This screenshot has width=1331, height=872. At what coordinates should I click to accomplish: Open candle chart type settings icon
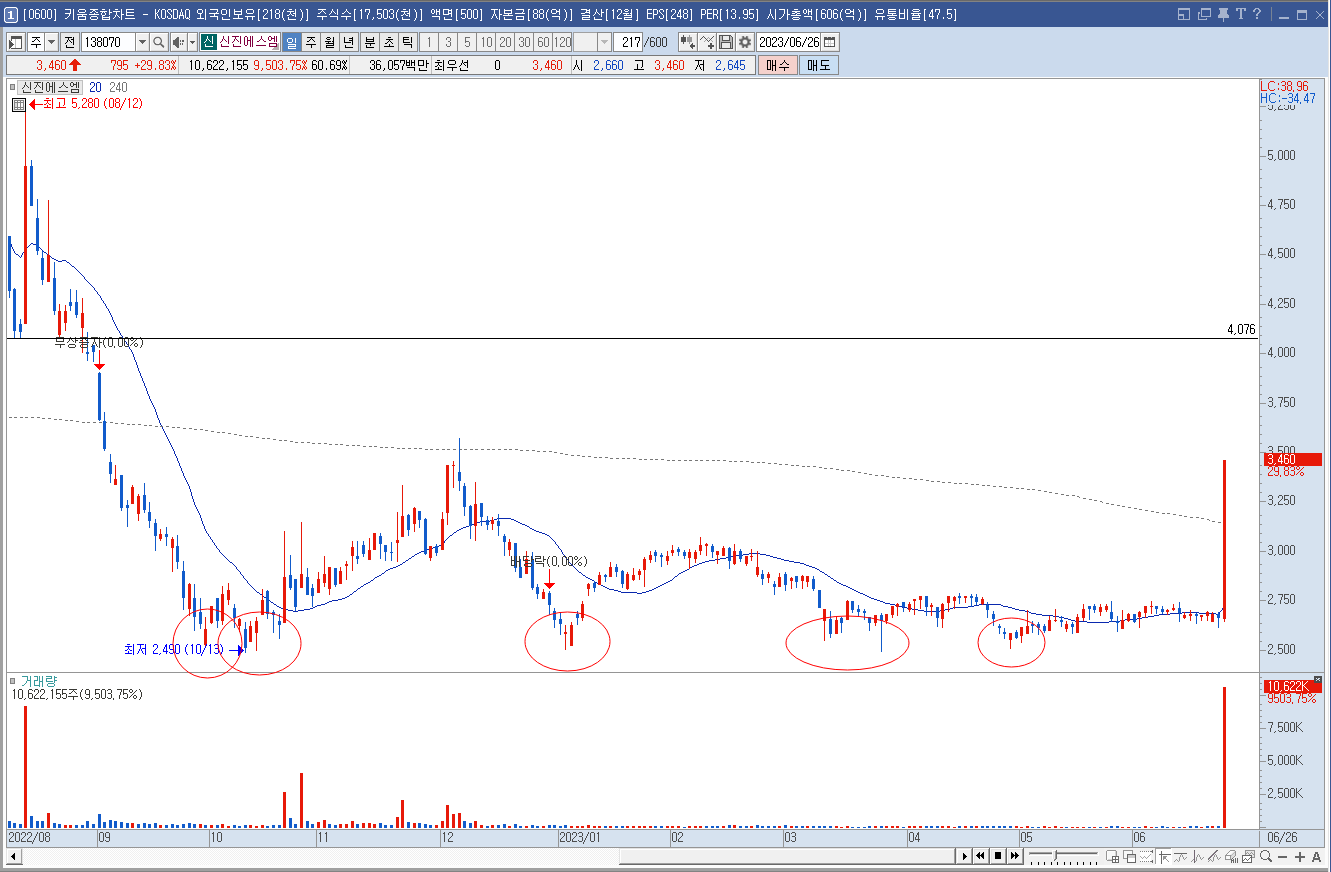tap(688, 42)
